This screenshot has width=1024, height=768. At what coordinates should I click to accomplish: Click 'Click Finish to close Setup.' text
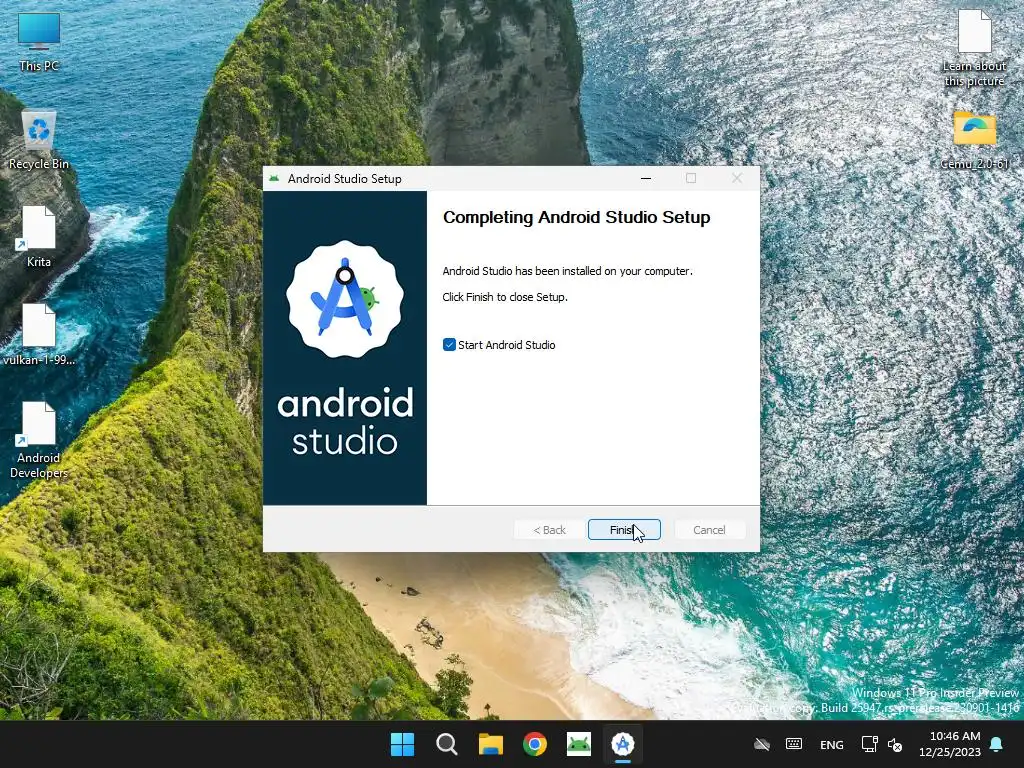505,297
